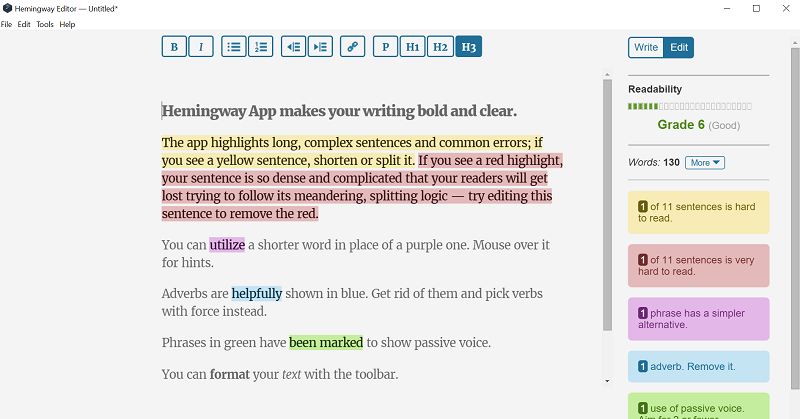This screenshot has width=800, height=419.
Task: Click the purple highlighted word 'utilize'
Action: coord(227,244)
